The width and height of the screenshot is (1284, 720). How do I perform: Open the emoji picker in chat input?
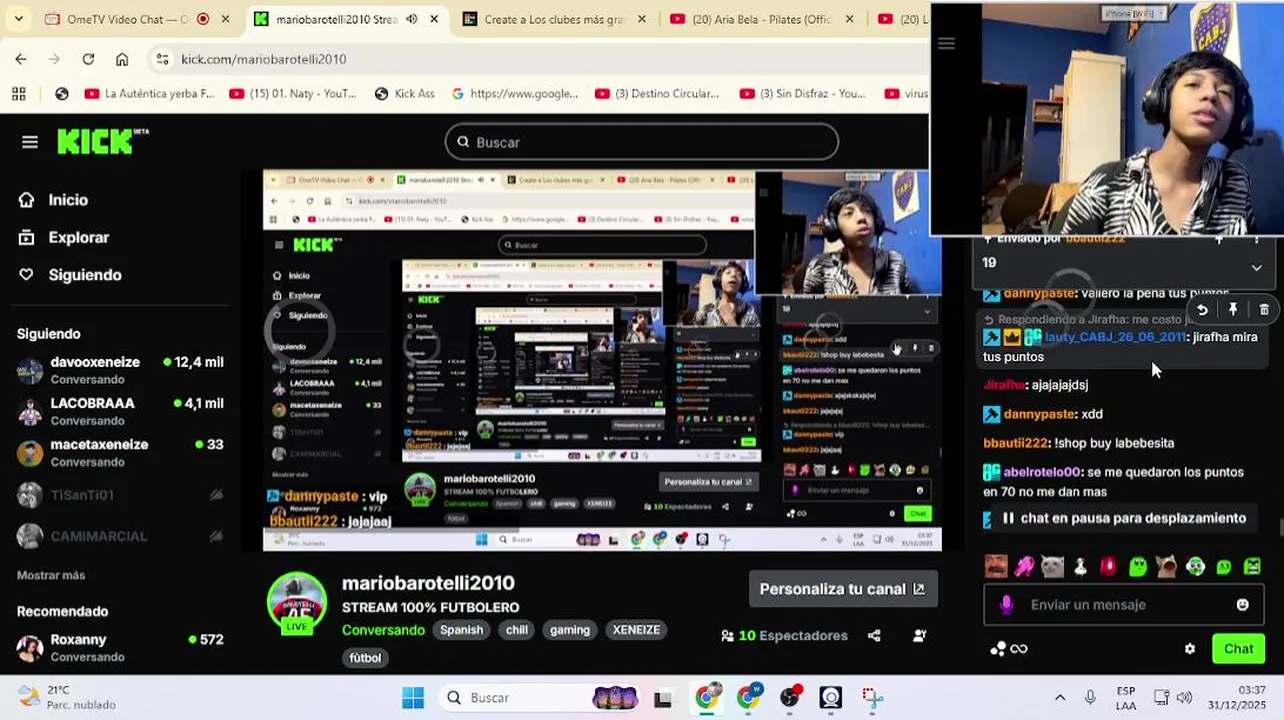[1243, 605]
